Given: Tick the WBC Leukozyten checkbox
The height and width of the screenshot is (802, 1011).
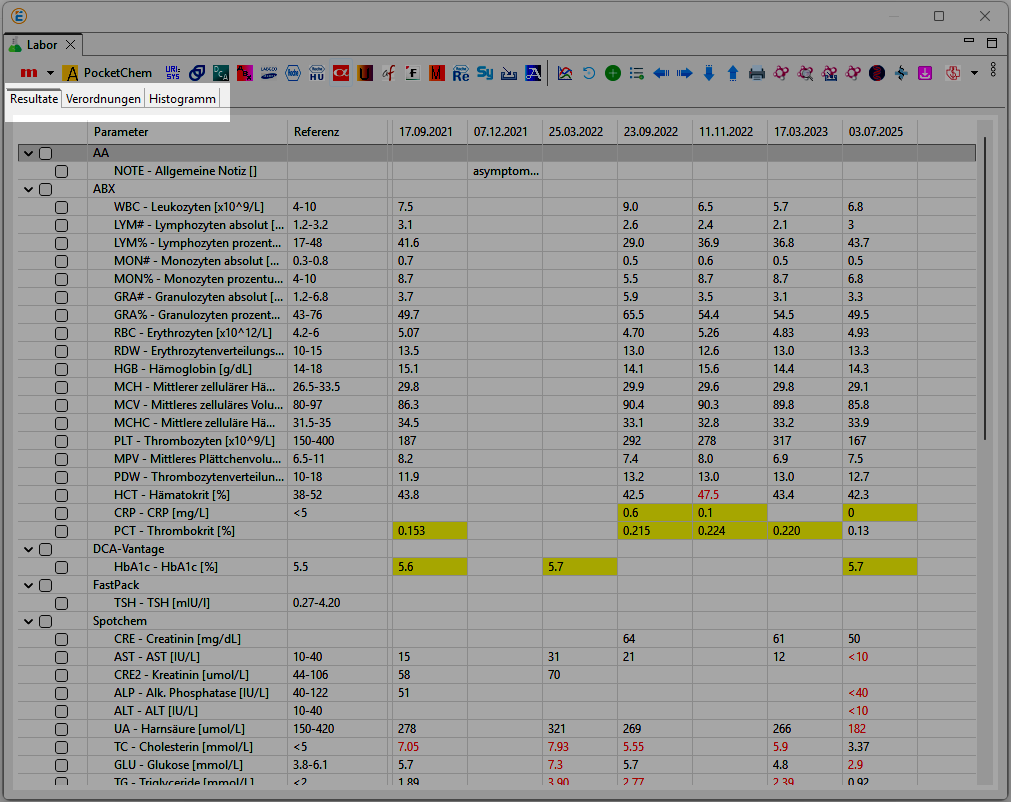Looking at the screenshot, I should click(x=62, y=206).
